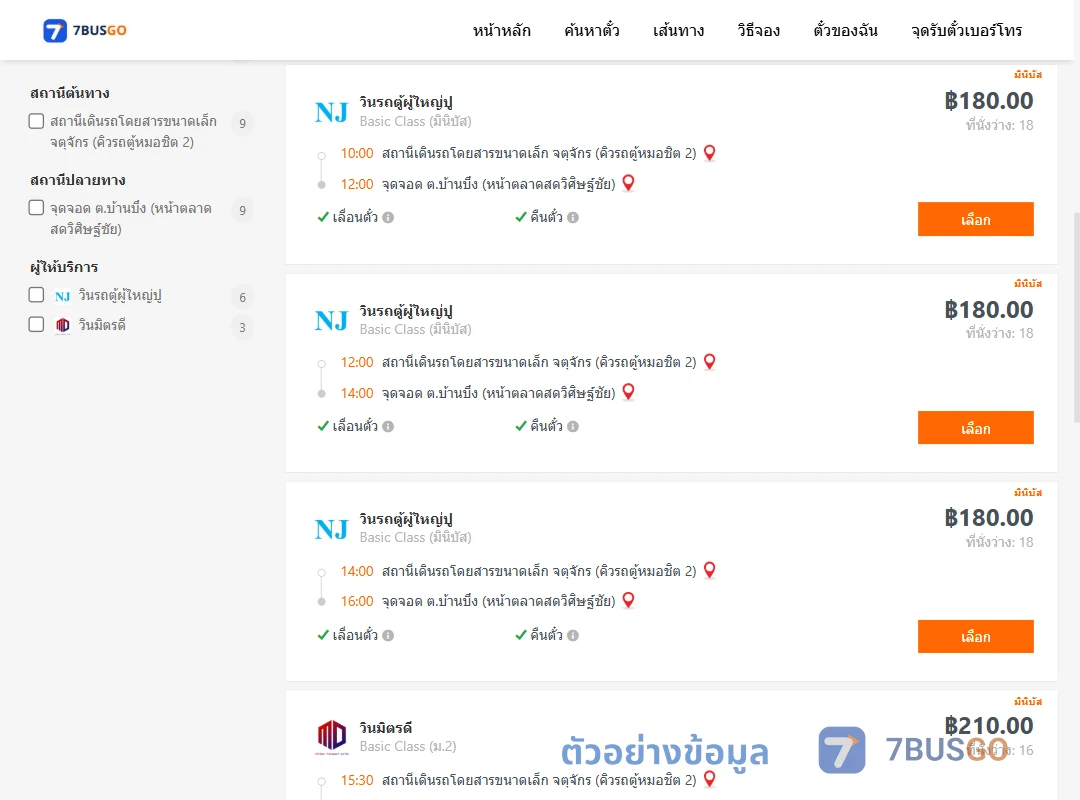
Task: Click ฿180.00 price on the 12:00 trip
Action: [x=988, y=310]
